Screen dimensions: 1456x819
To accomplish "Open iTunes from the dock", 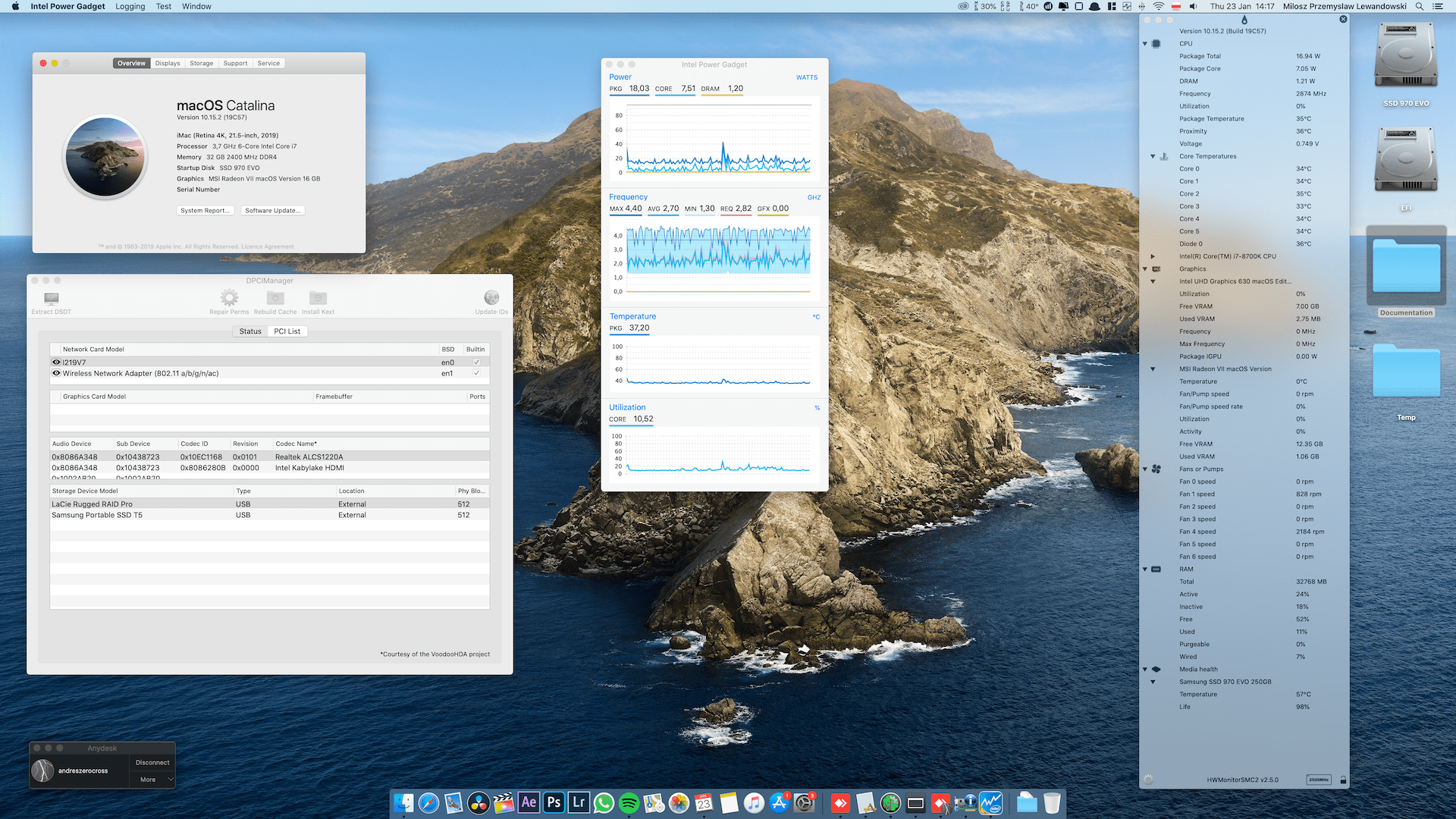I will pyautogui.click(x=754, y=802).
